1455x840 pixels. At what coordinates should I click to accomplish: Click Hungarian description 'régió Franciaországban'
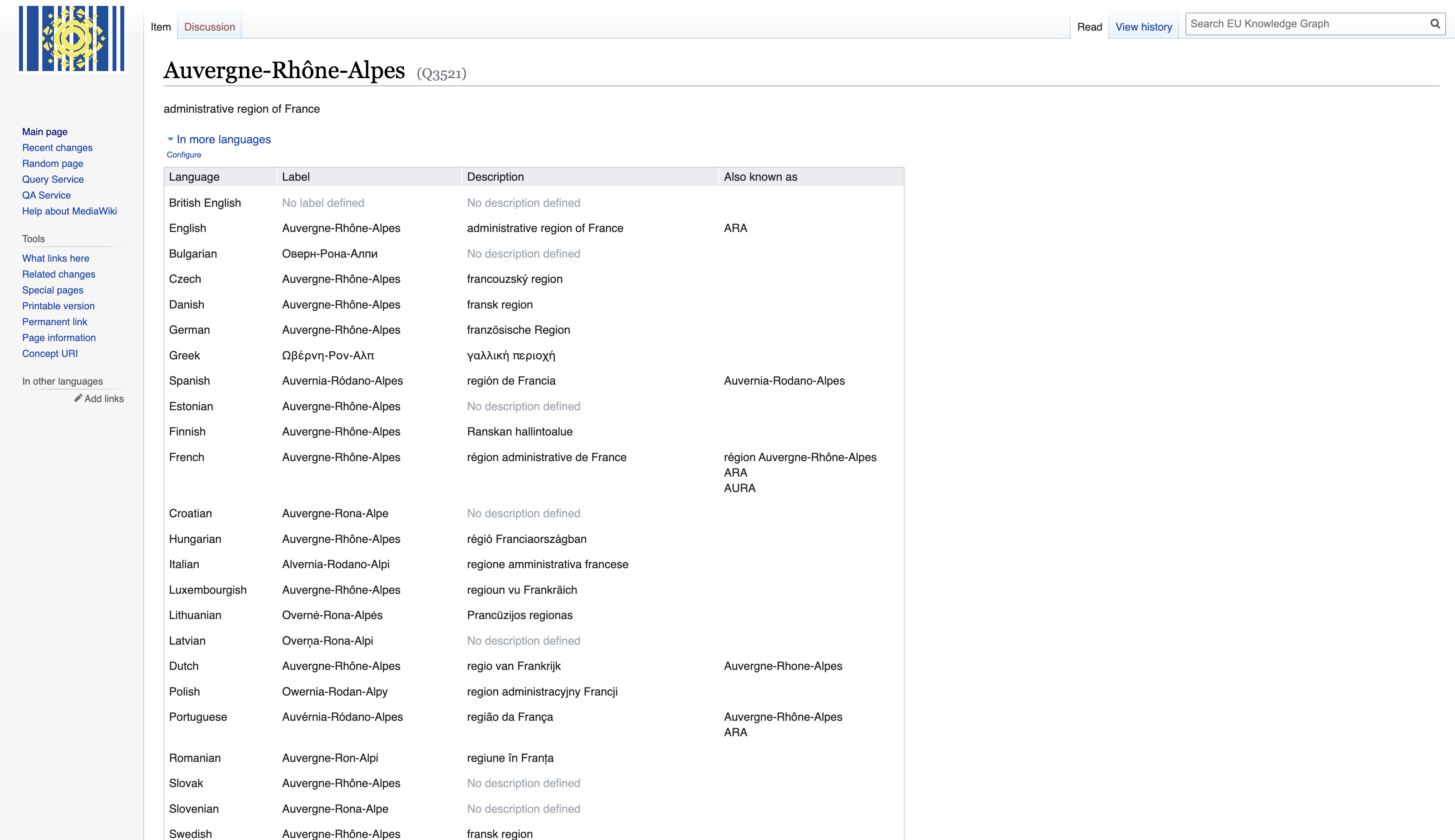pos(527,539)
